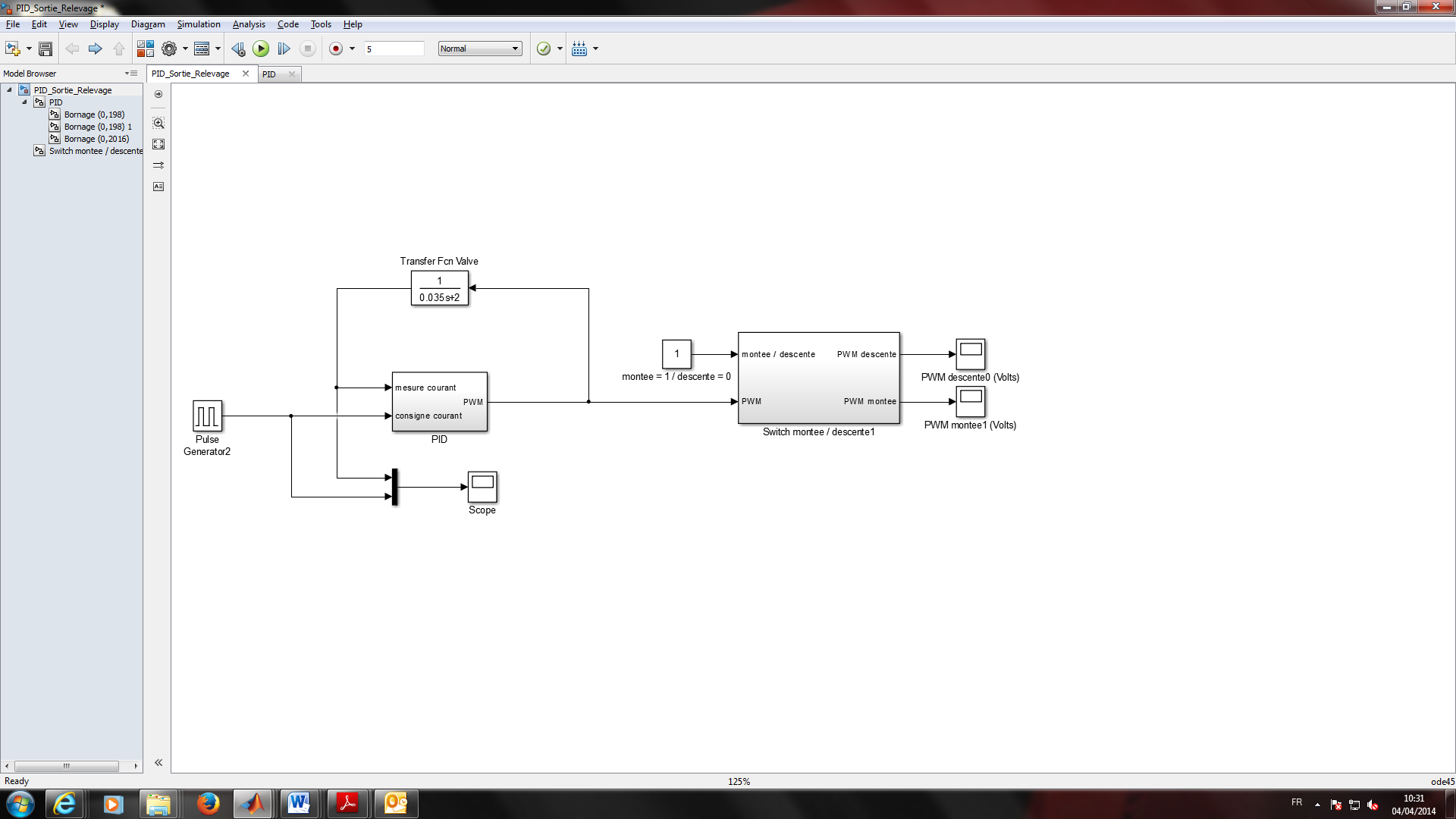1456x819 pixels.
Task: Open Microsoft Word from the taskbar
Action: click(299, 804)
